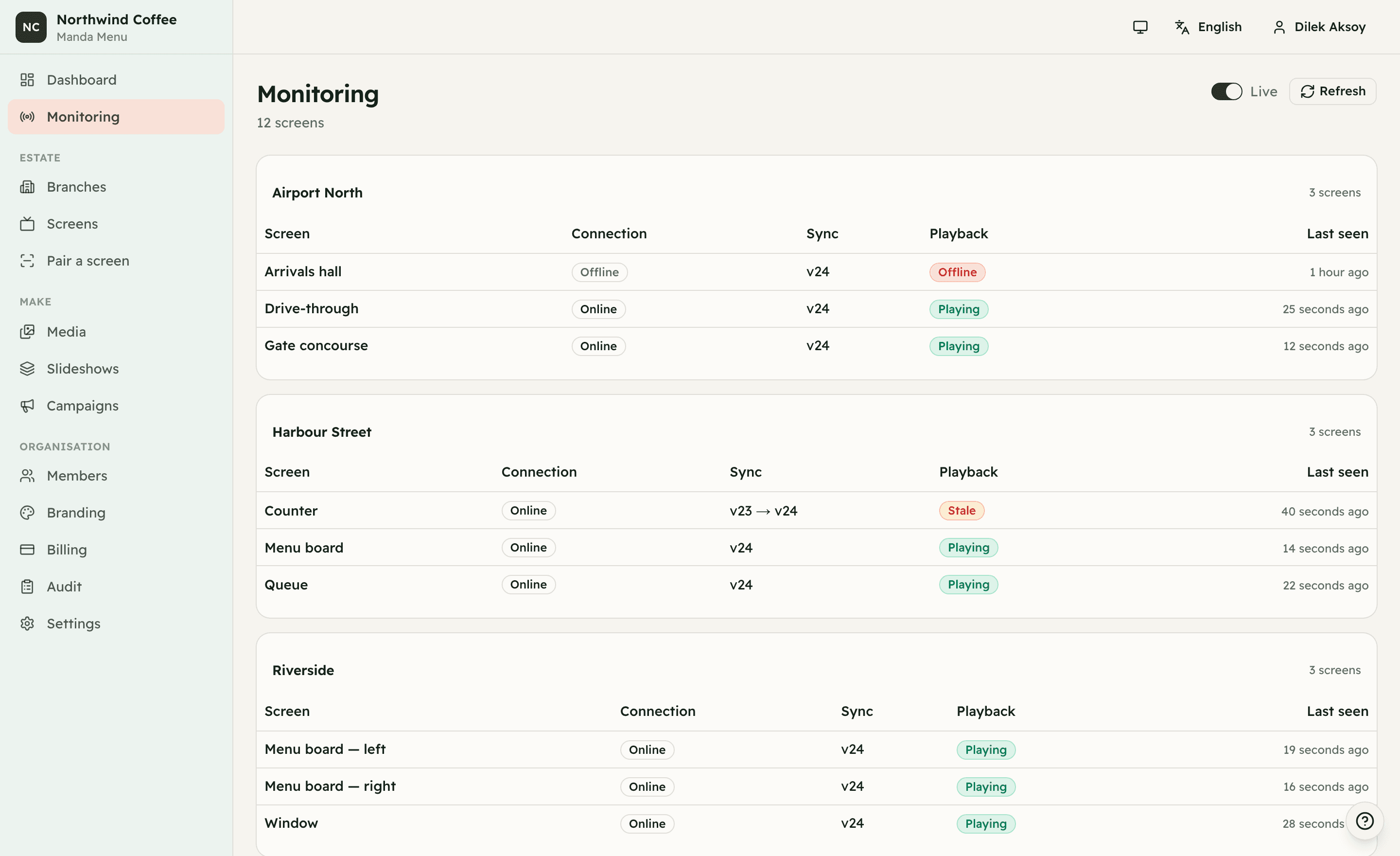The image size is (1400, 856).
Task: Click the Counter screen name
Action: pos(291,511)
